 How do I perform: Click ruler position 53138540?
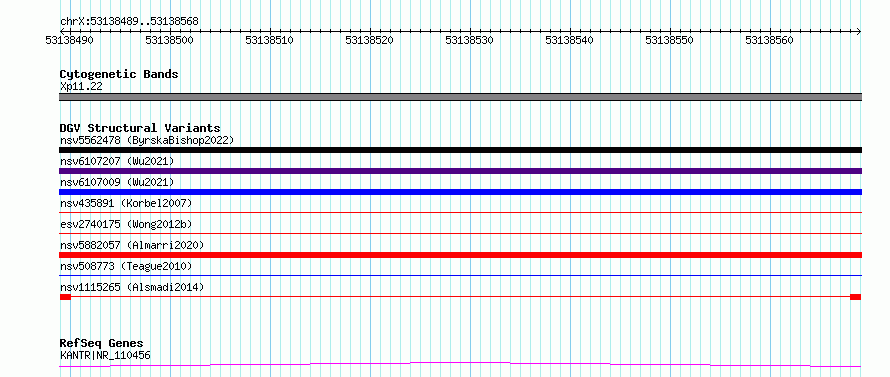tap(569, 40)
